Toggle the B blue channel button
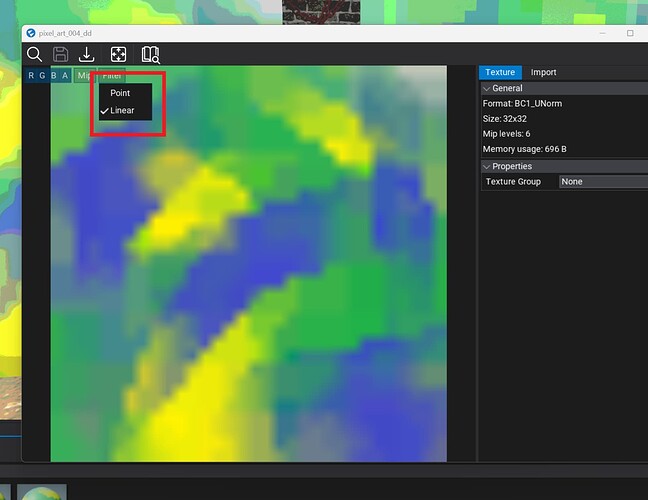648x500 pixels. tap(55, 76)
